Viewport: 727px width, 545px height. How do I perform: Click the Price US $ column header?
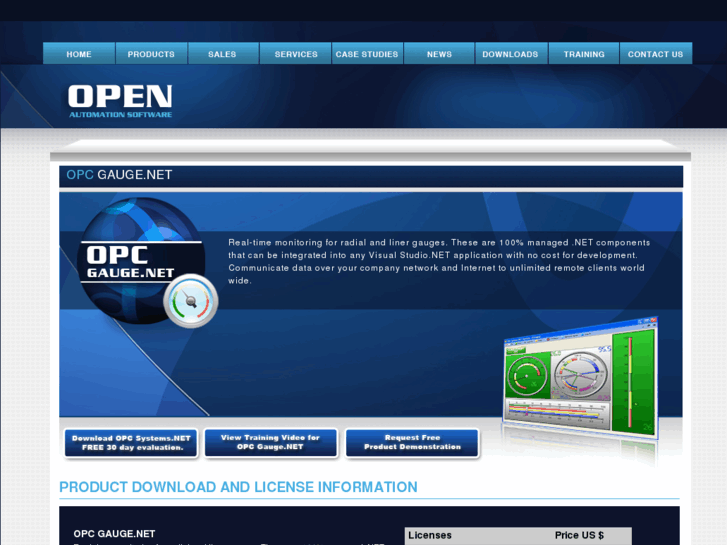click(x=579, y=535)
